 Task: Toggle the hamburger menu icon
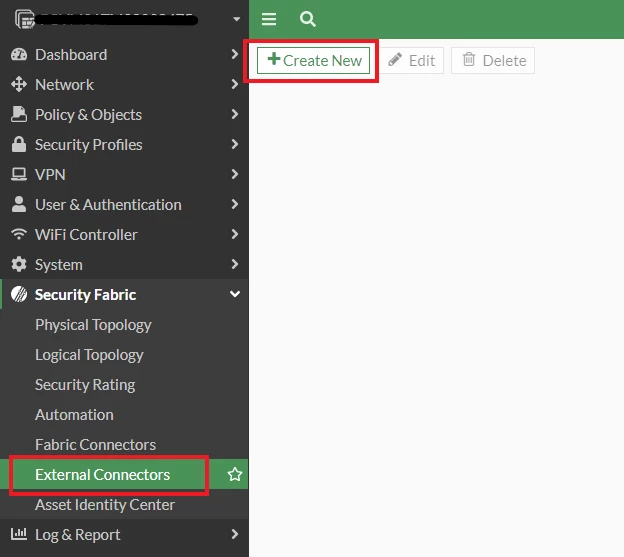(x=269, y=19)
